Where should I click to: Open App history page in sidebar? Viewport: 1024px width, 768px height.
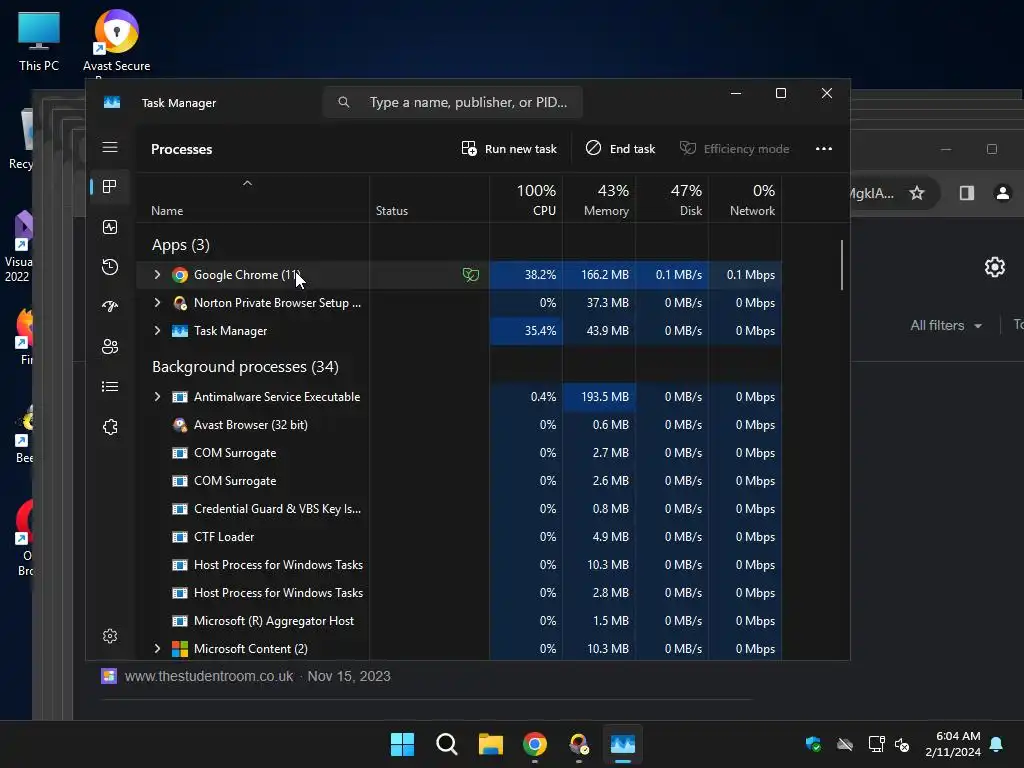pos(110,266)
